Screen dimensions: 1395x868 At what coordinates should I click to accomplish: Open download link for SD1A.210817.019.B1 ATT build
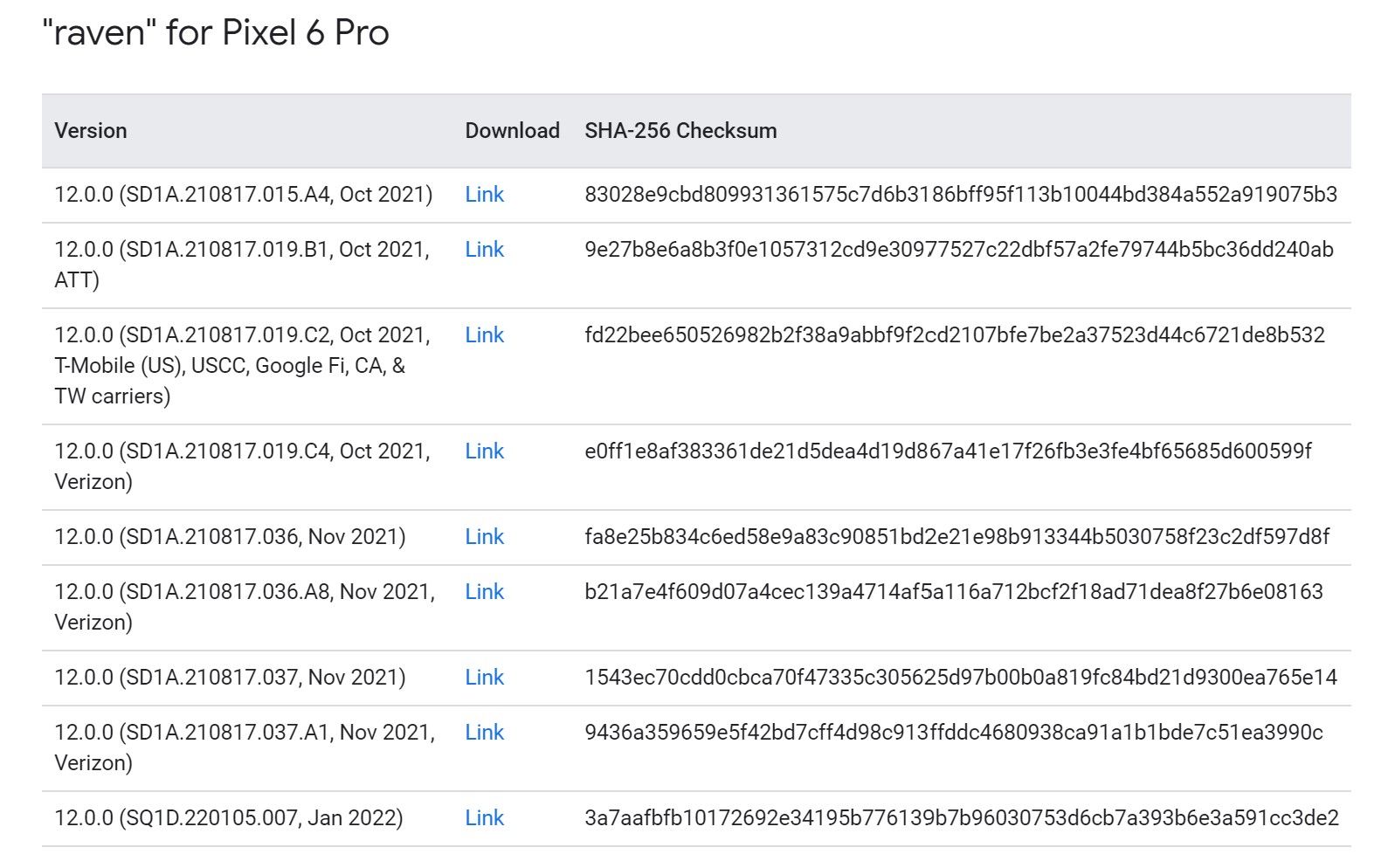tap(484, 250)
